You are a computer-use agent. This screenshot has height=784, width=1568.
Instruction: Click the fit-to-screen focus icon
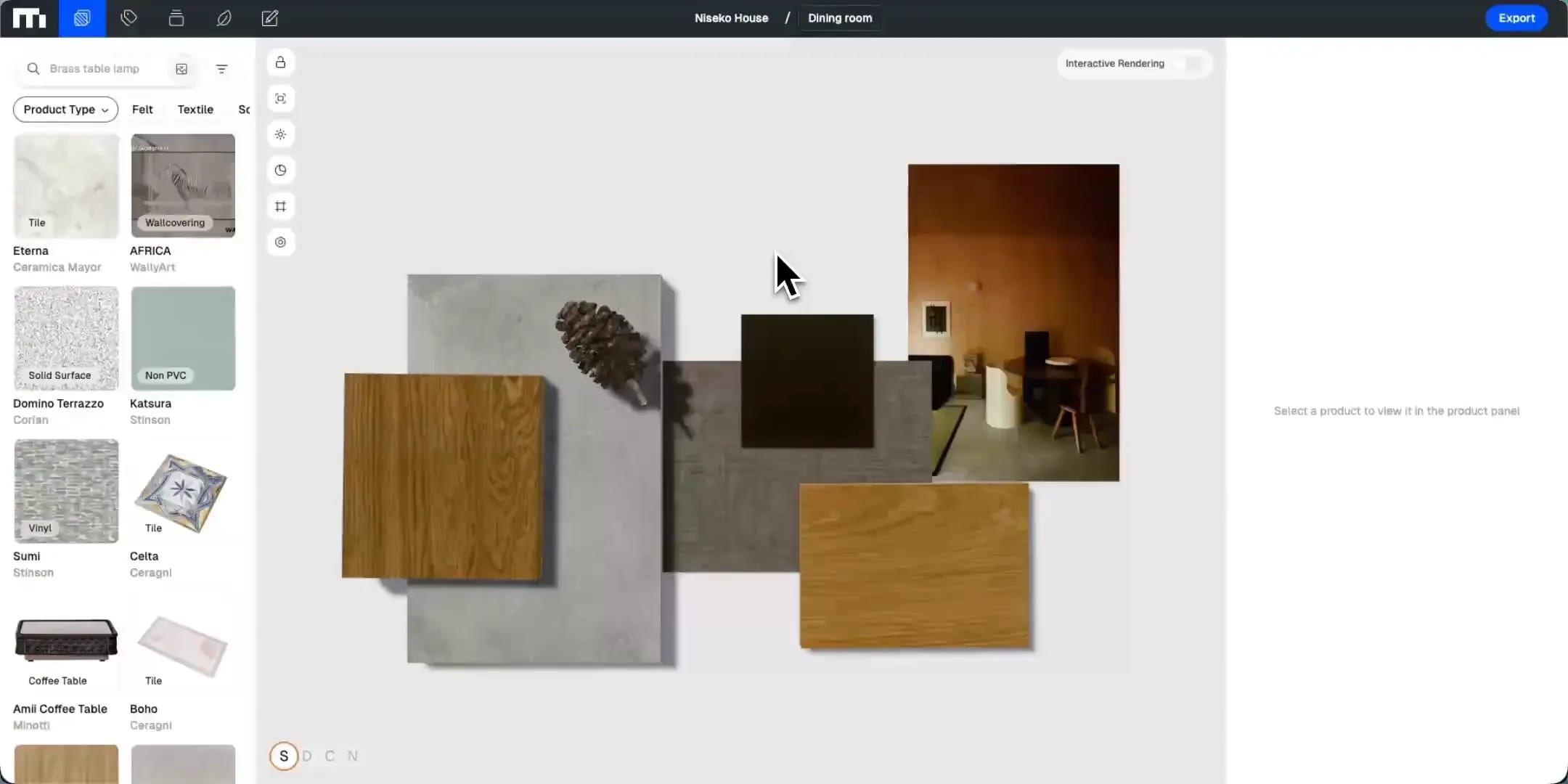coord(280,99)
